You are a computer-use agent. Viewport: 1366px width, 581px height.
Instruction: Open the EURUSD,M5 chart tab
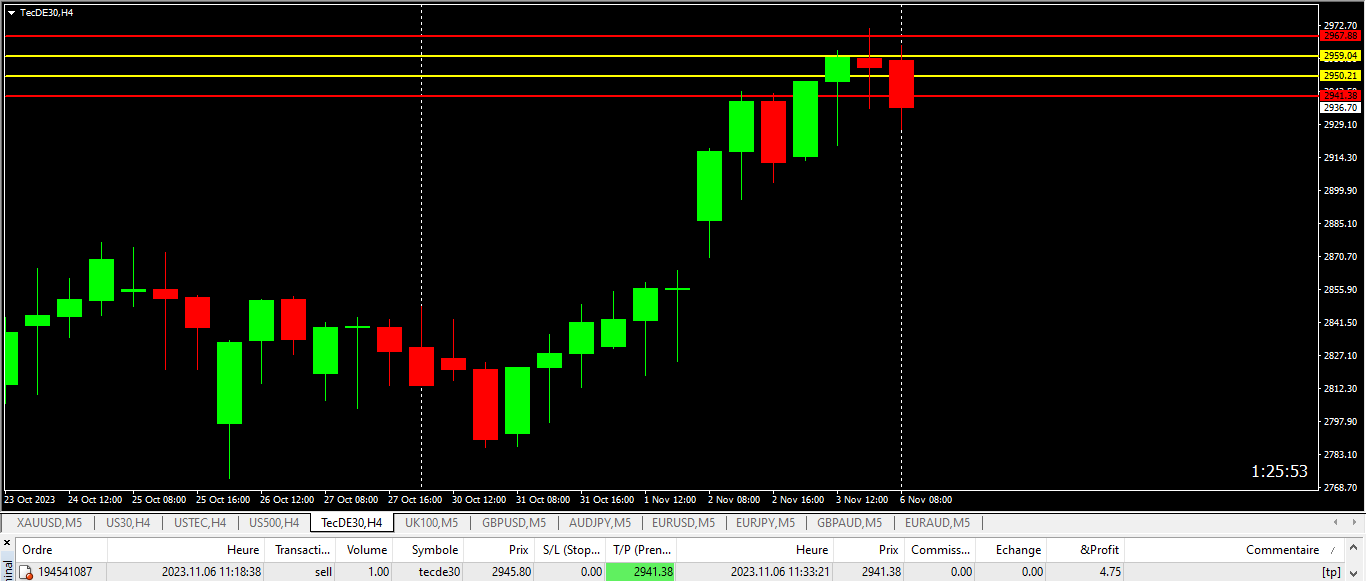pyautogui.click(x=685, y=522)
